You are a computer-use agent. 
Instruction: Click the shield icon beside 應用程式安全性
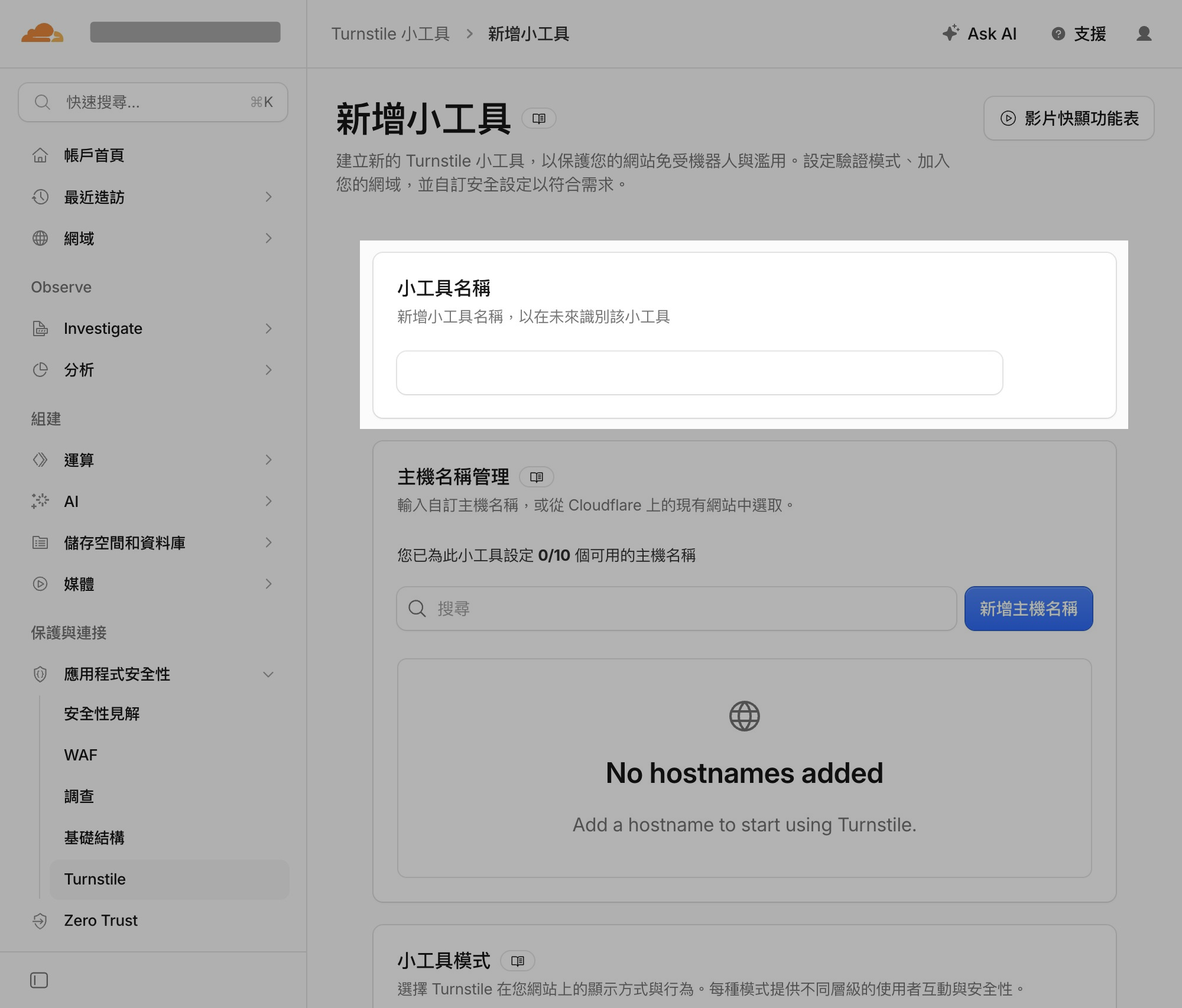click(40, 674)
